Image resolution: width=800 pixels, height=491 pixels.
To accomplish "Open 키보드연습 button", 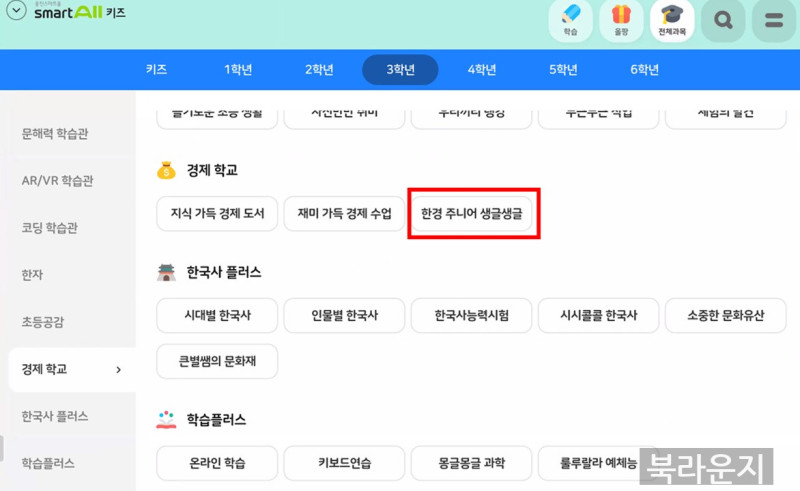I will point(344,463).
